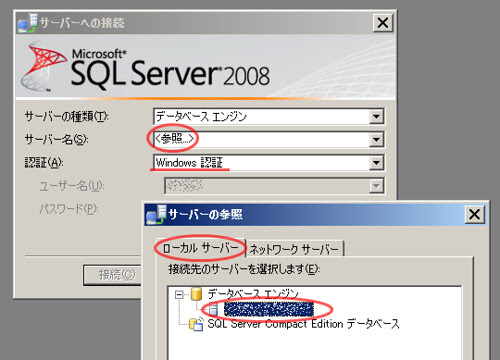Viewport: 500px width, 360px height.
Task: Open the server name dropdown arrow
Action: (x=376, y=140)
